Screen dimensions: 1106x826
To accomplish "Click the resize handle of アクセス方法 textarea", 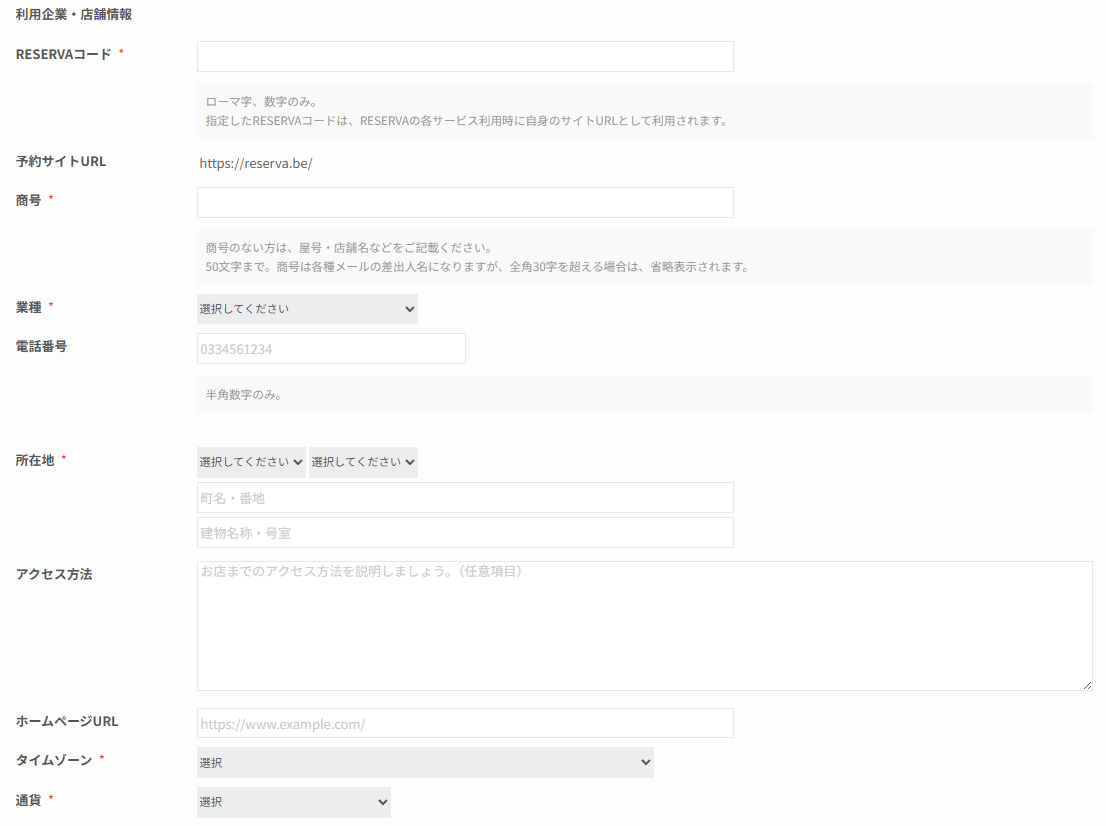I will tap(1087, 685).
